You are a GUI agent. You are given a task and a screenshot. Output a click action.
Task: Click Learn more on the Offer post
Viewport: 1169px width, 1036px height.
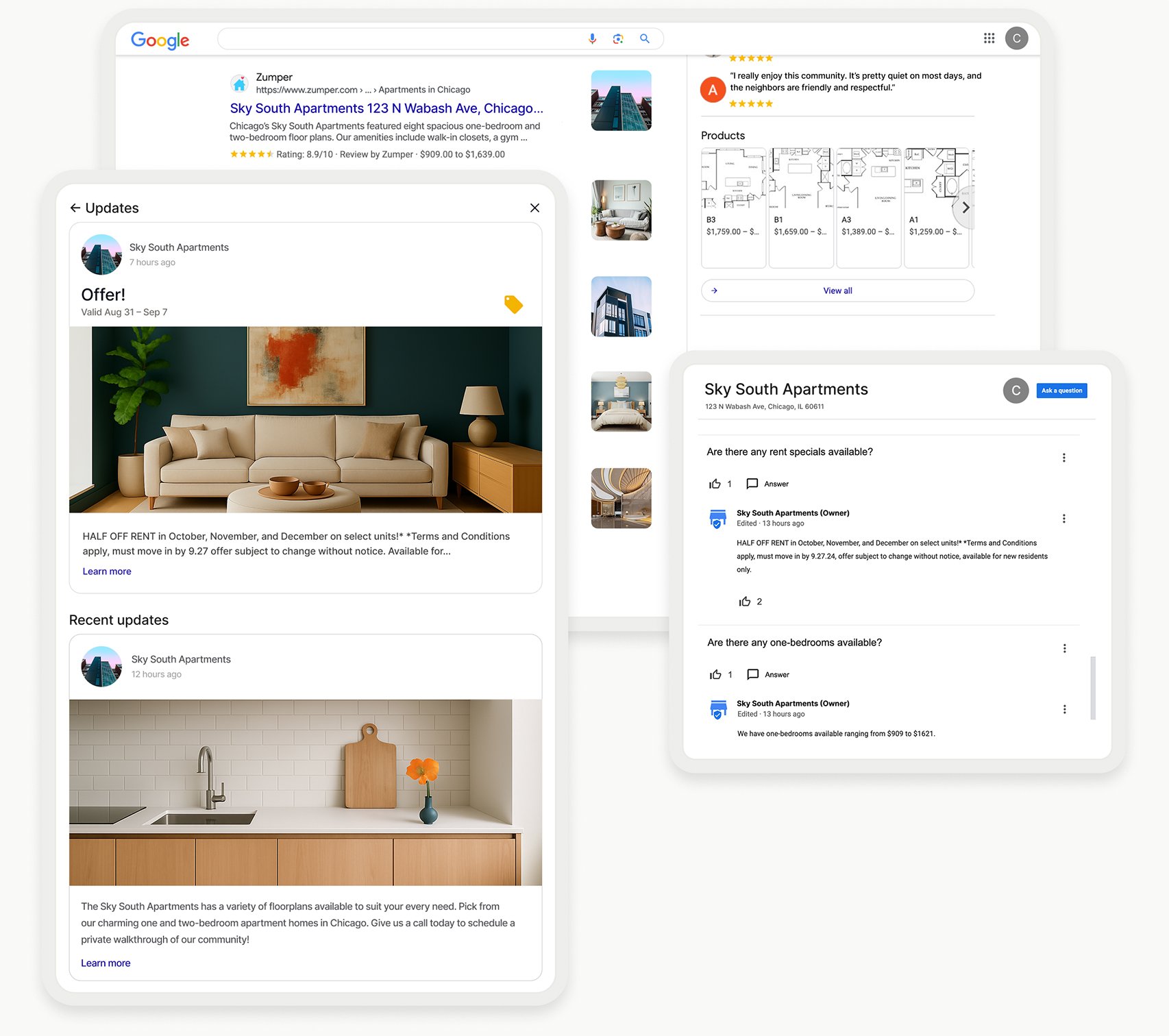[107, 571]
